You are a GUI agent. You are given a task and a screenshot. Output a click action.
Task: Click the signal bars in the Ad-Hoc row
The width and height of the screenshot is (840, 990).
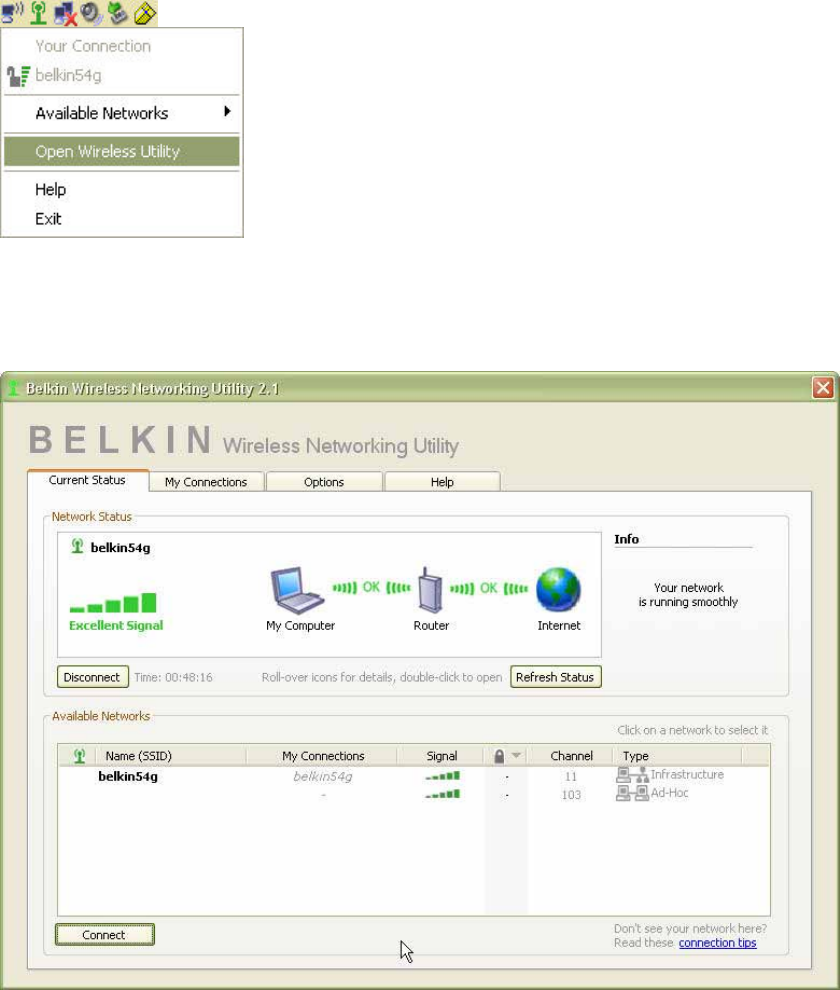tap(442, 794)
